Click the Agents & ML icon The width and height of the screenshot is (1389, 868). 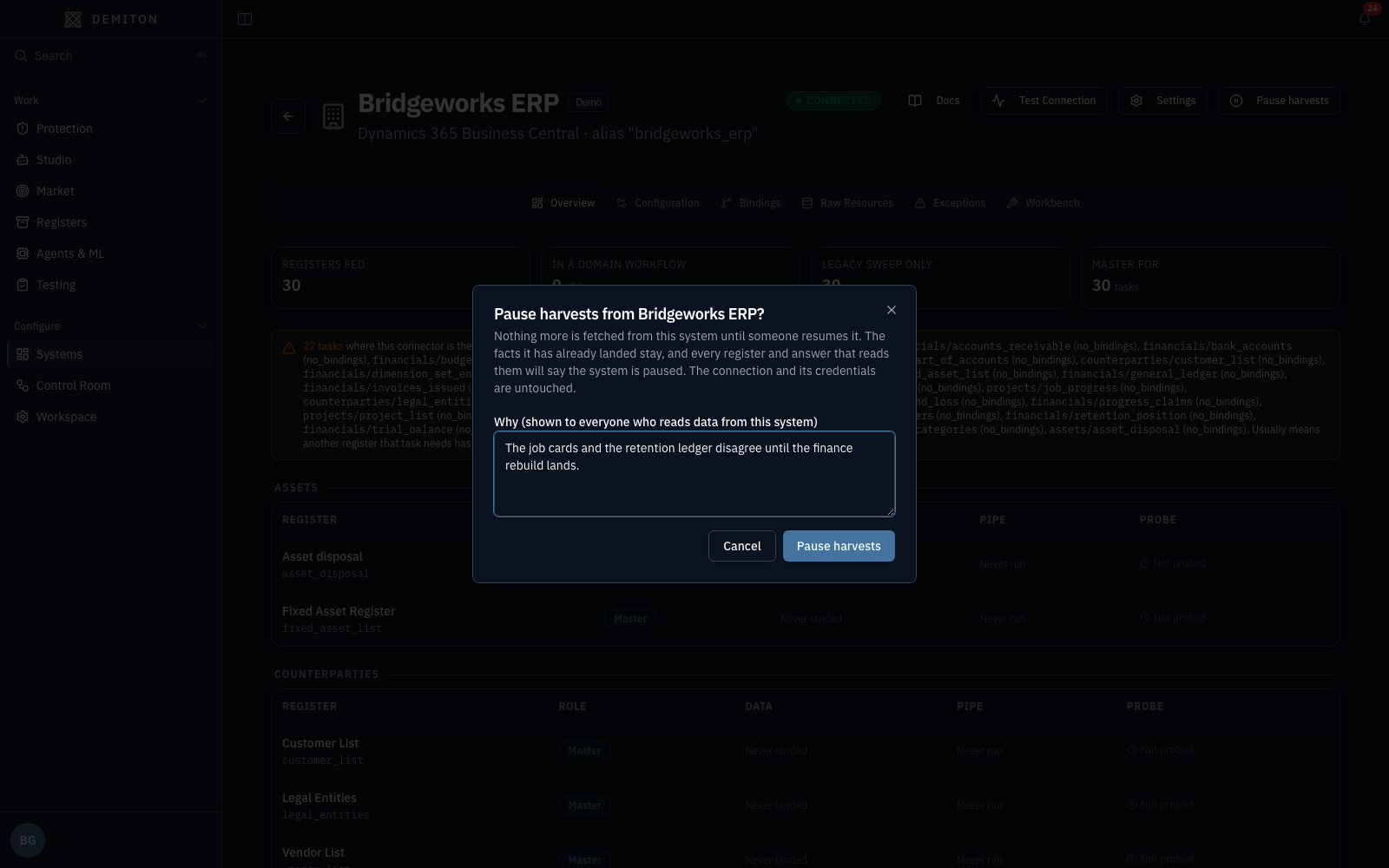click(23, 253)
